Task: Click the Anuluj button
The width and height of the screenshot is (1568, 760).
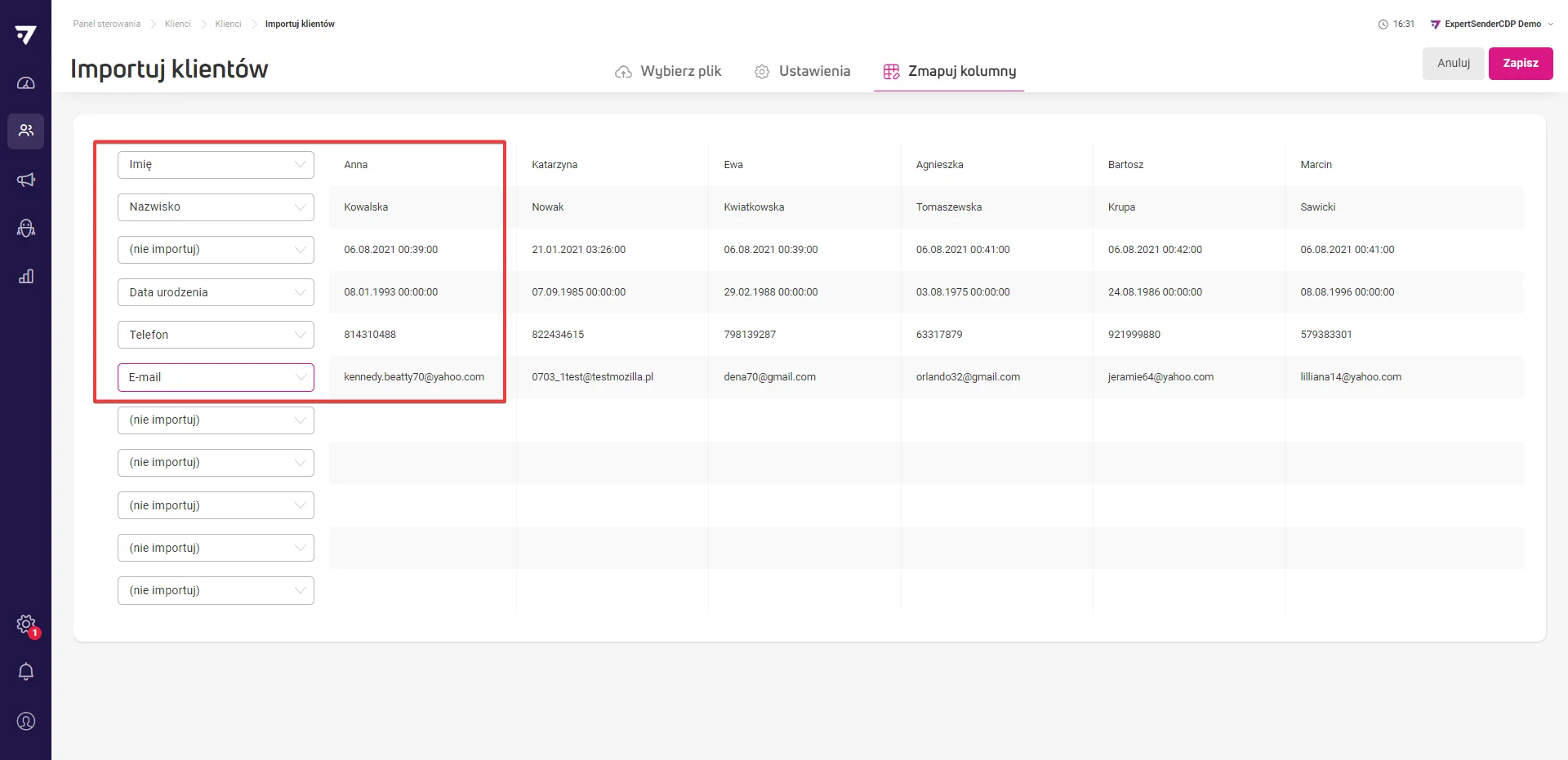Action: 1453,63
